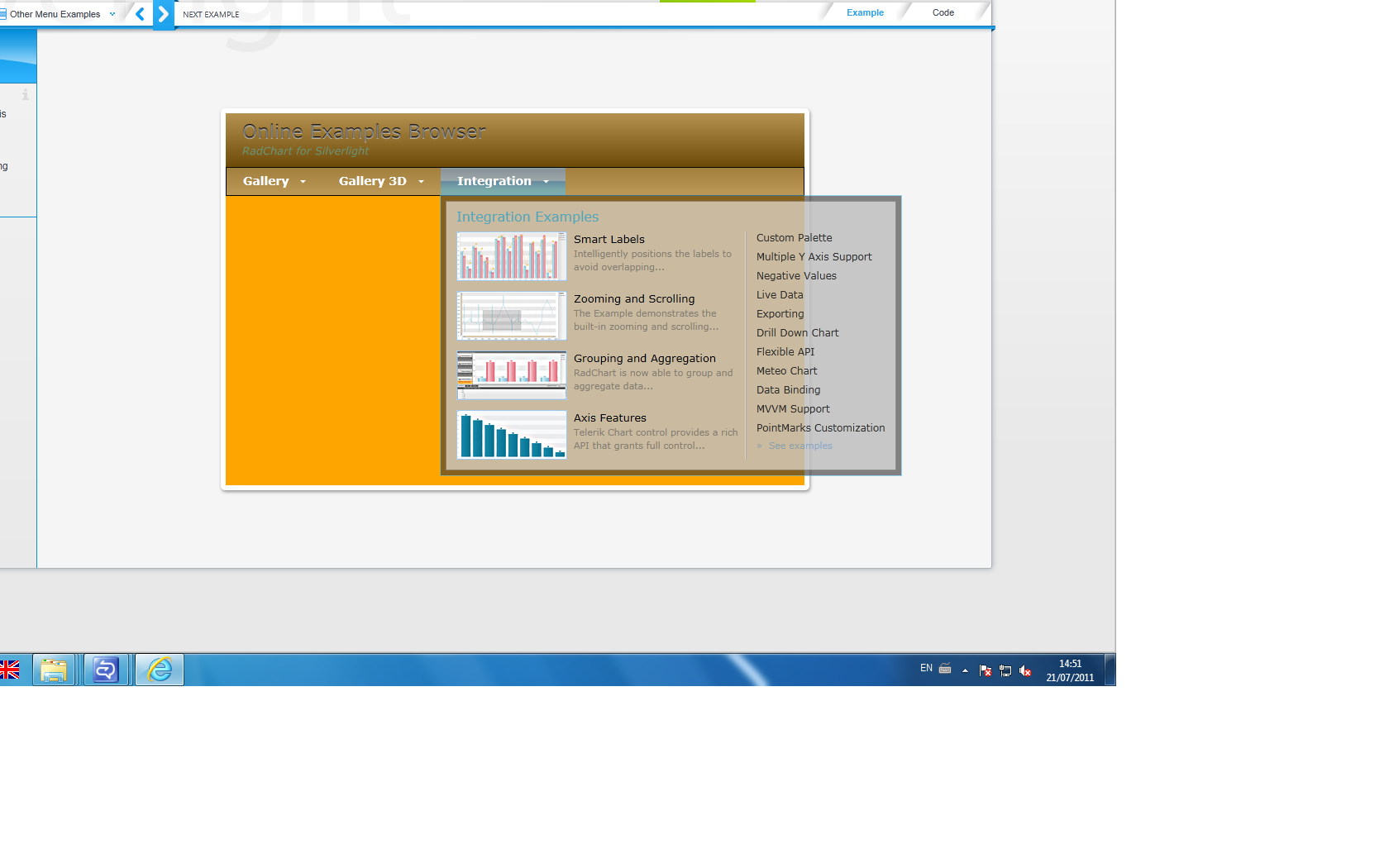Open the Drill Down Chart example
Viewport: 1389px width, 868px height.
[797, 332]
